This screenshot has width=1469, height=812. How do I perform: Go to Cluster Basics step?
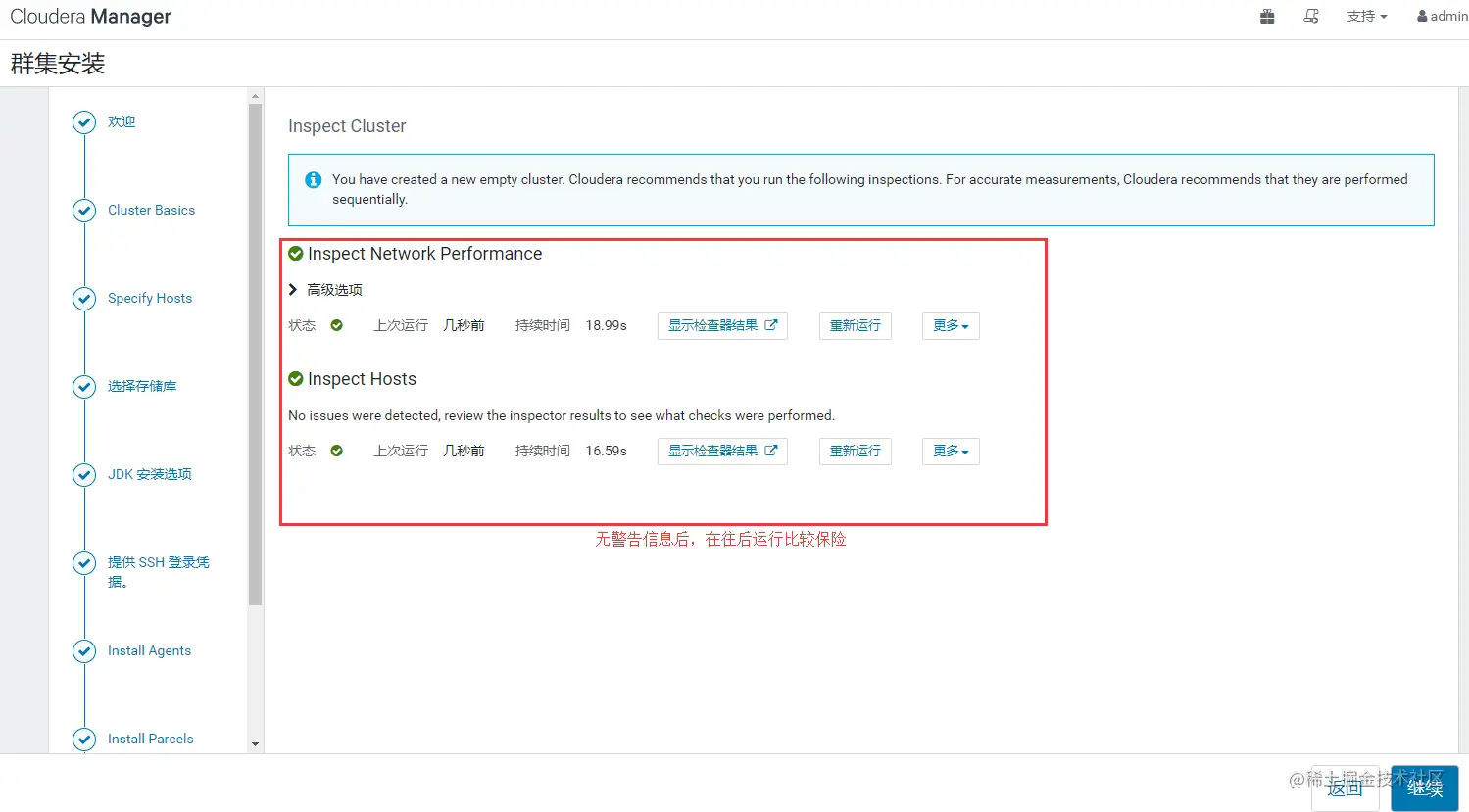pos(151,210)
